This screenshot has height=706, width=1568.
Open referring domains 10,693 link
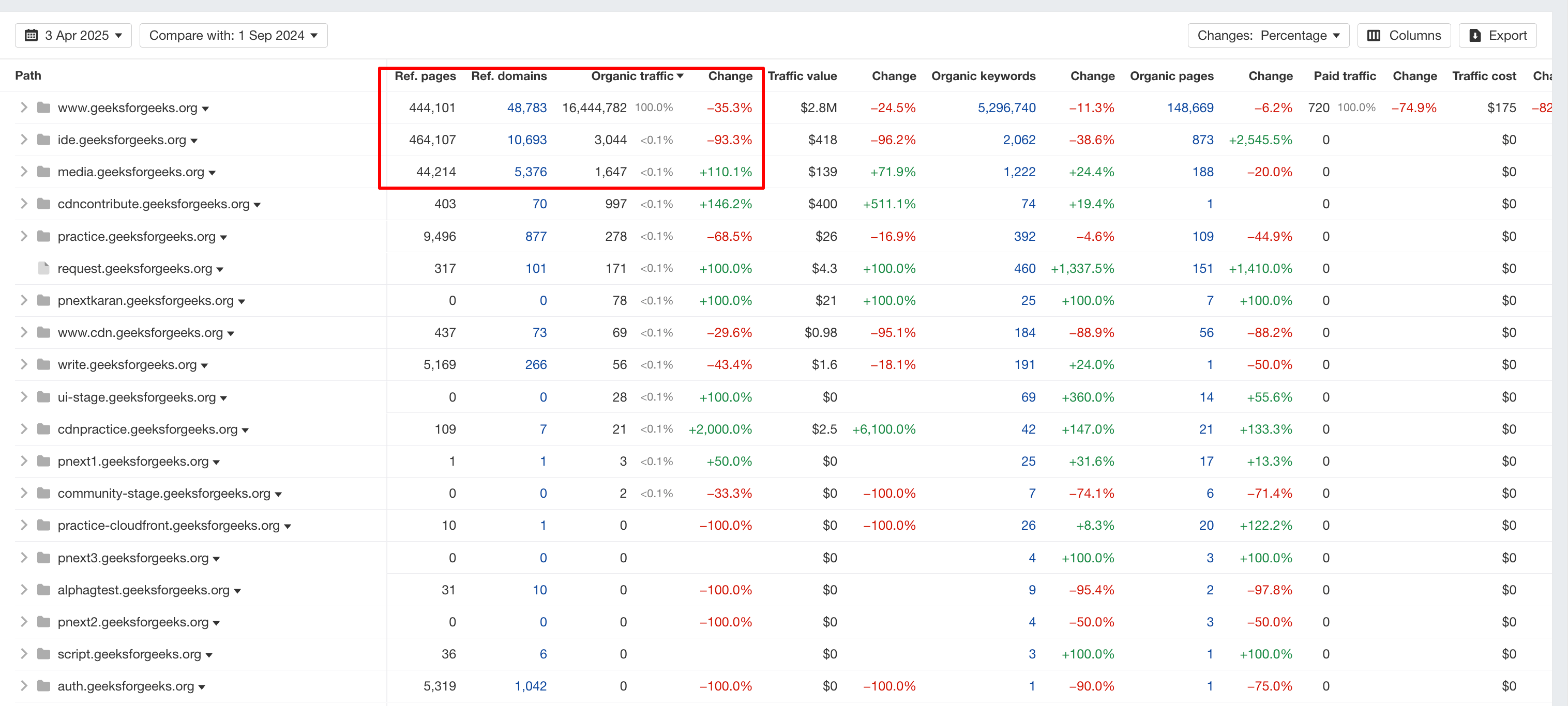tap(526, 140)
